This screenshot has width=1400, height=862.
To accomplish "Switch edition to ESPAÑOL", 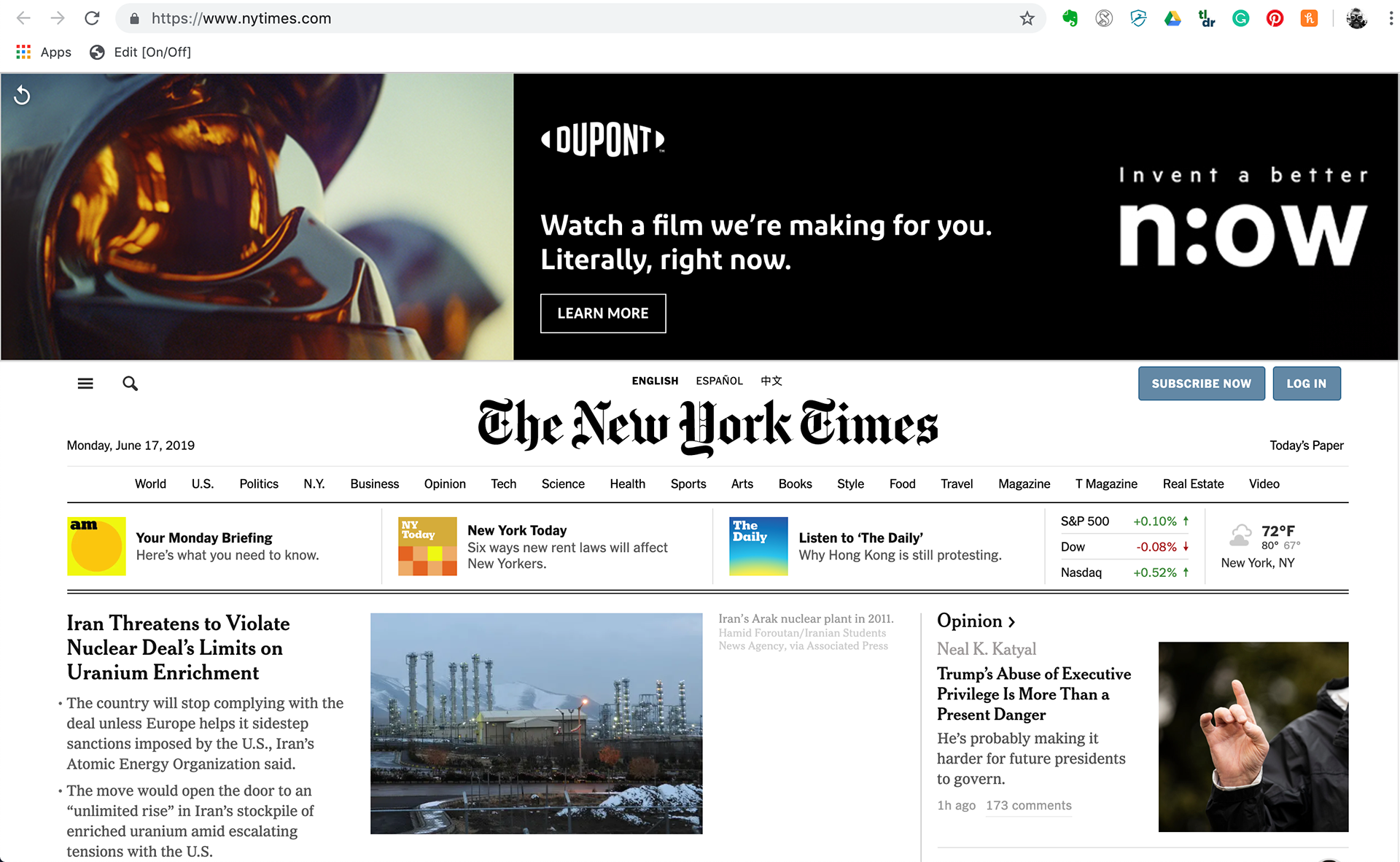I will pos(719,381).
